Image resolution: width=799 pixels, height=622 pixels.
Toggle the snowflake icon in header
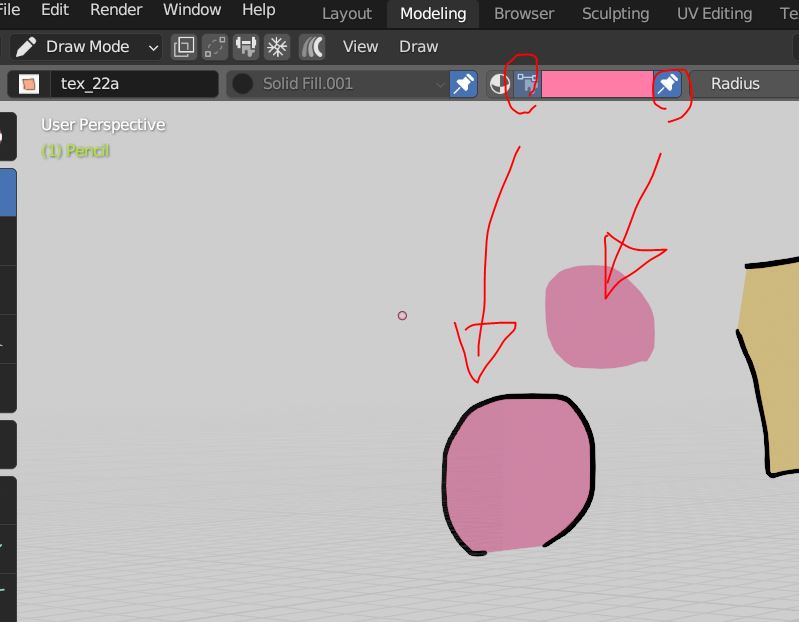coord(277,47)
